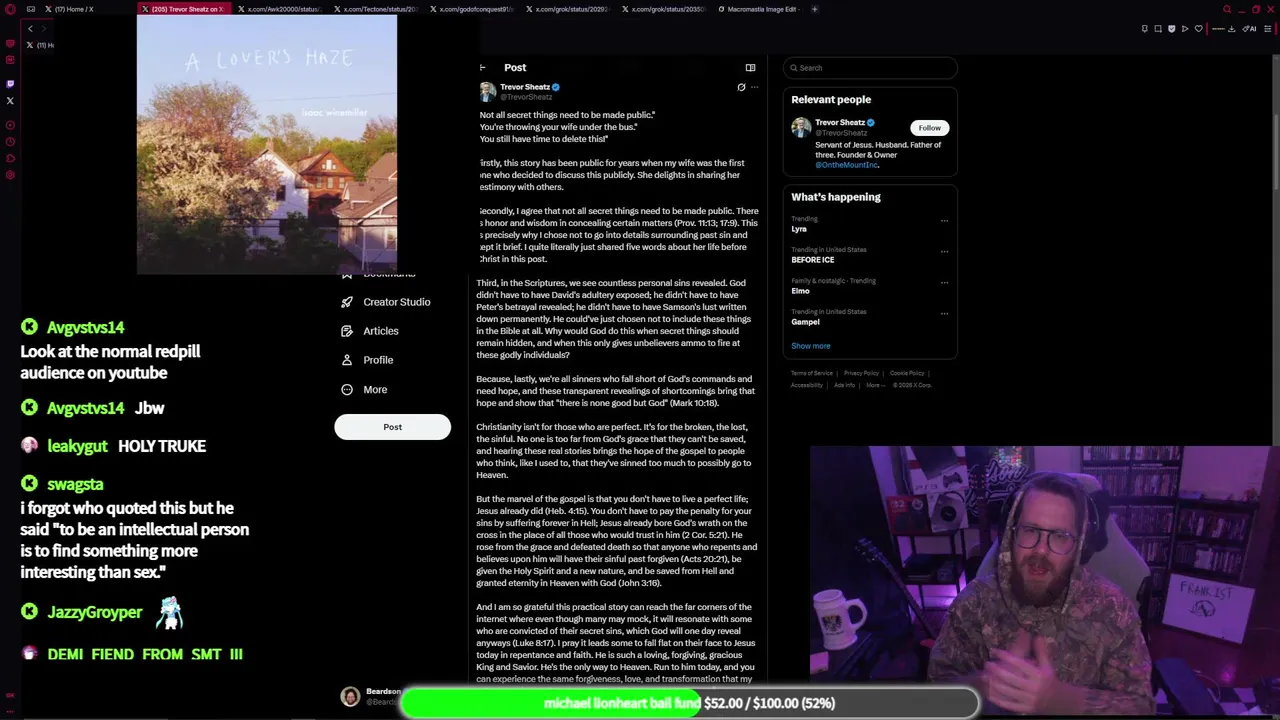Viewport: 1280px width, 720px height.
Task: Search tabs with the magnifier icon
Action: click(1227, 9)
